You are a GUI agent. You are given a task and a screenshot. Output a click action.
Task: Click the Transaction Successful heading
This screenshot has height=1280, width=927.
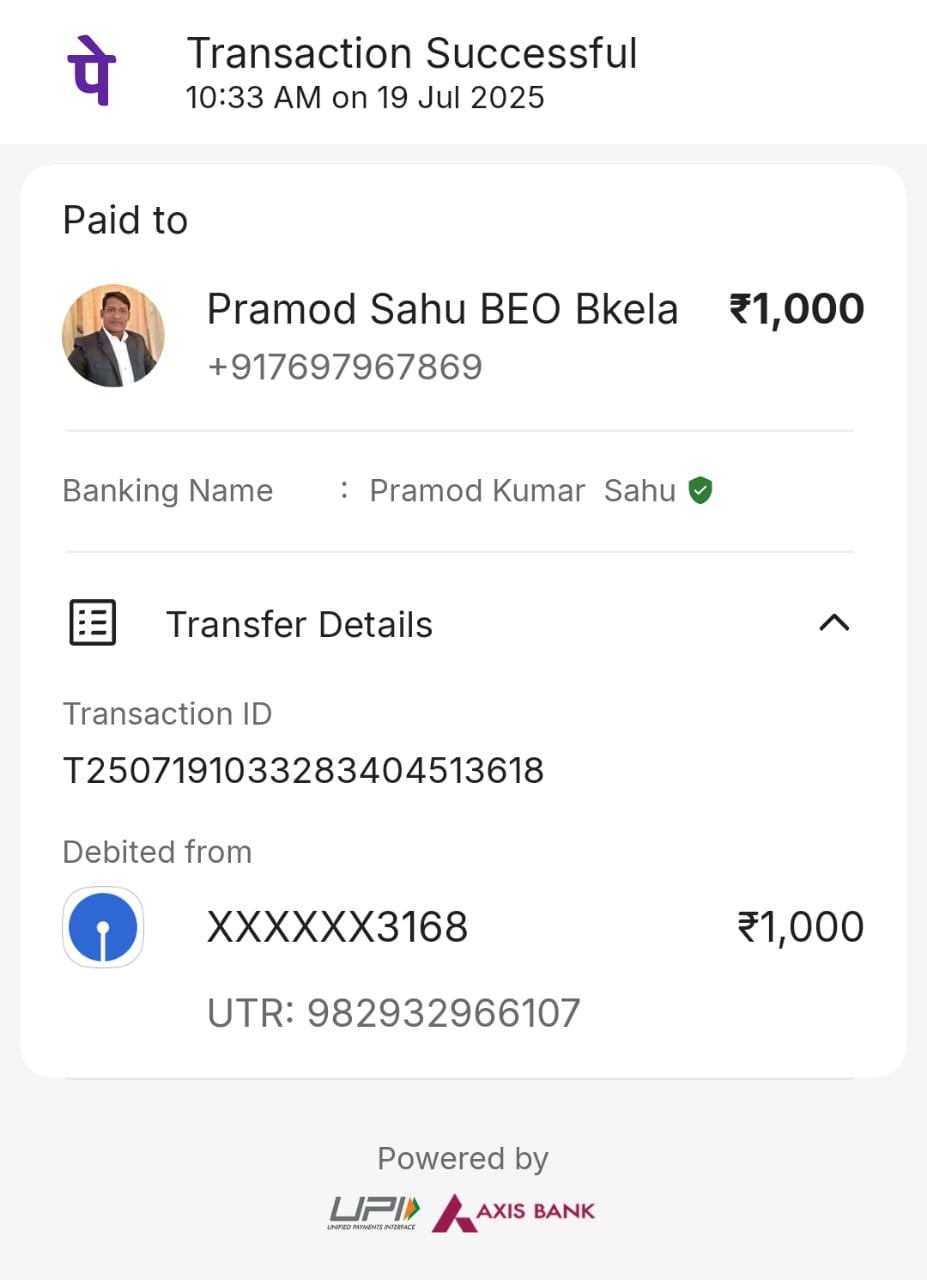[412, 53]
